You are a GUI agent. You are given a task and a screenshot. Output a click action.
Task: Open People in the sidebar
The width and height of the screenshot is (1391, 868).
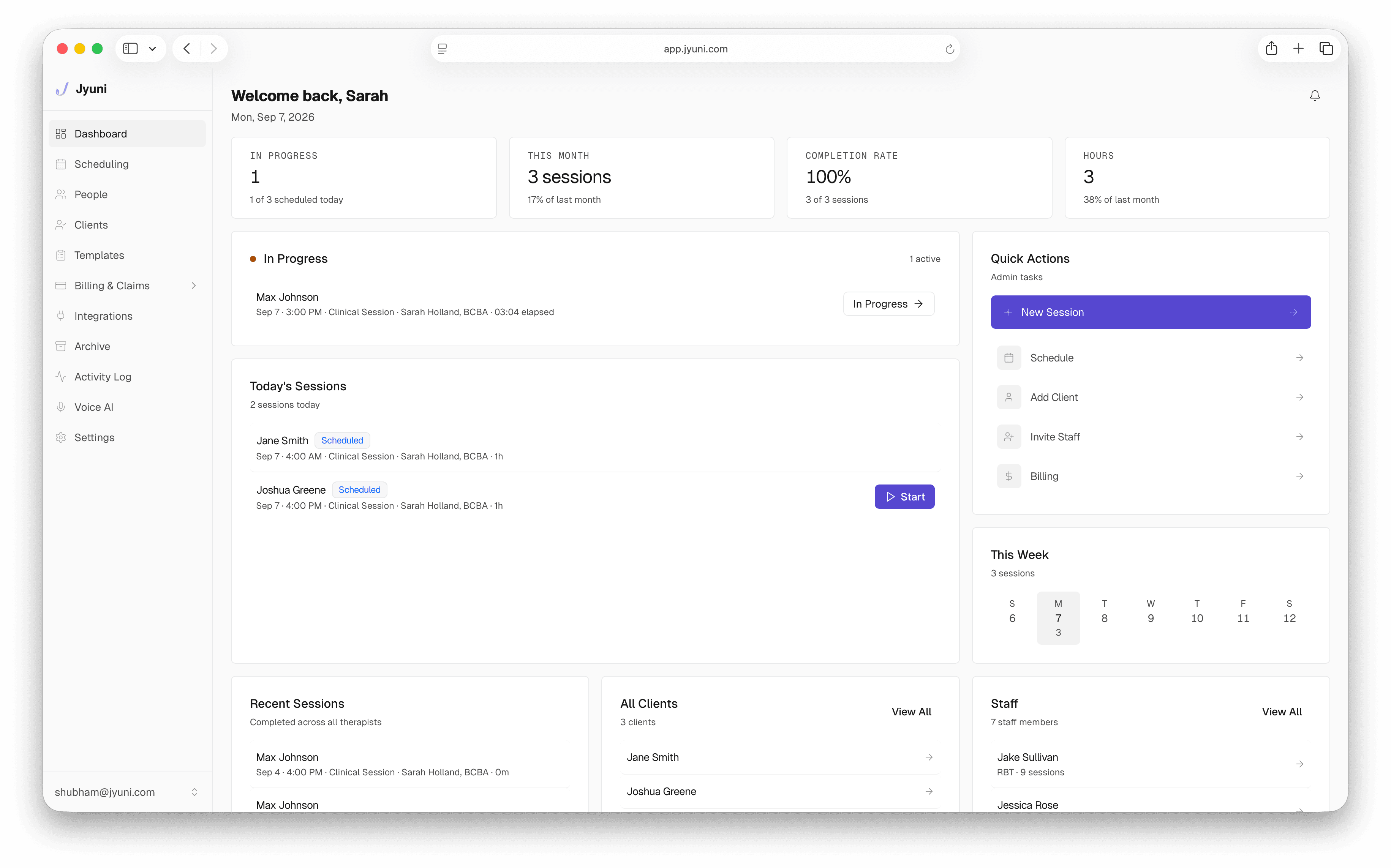click(127, 195)
